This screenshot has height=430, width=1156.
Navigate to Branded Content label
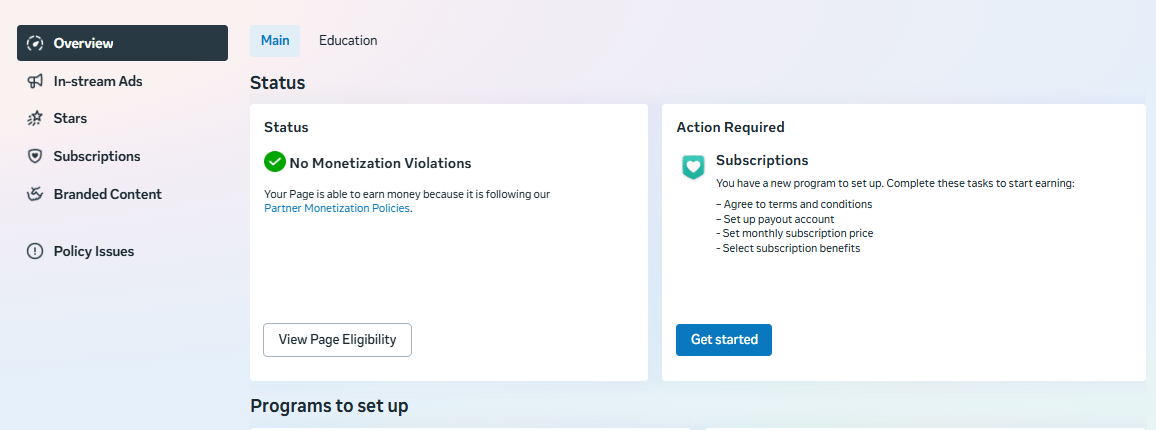click(107, 194)
